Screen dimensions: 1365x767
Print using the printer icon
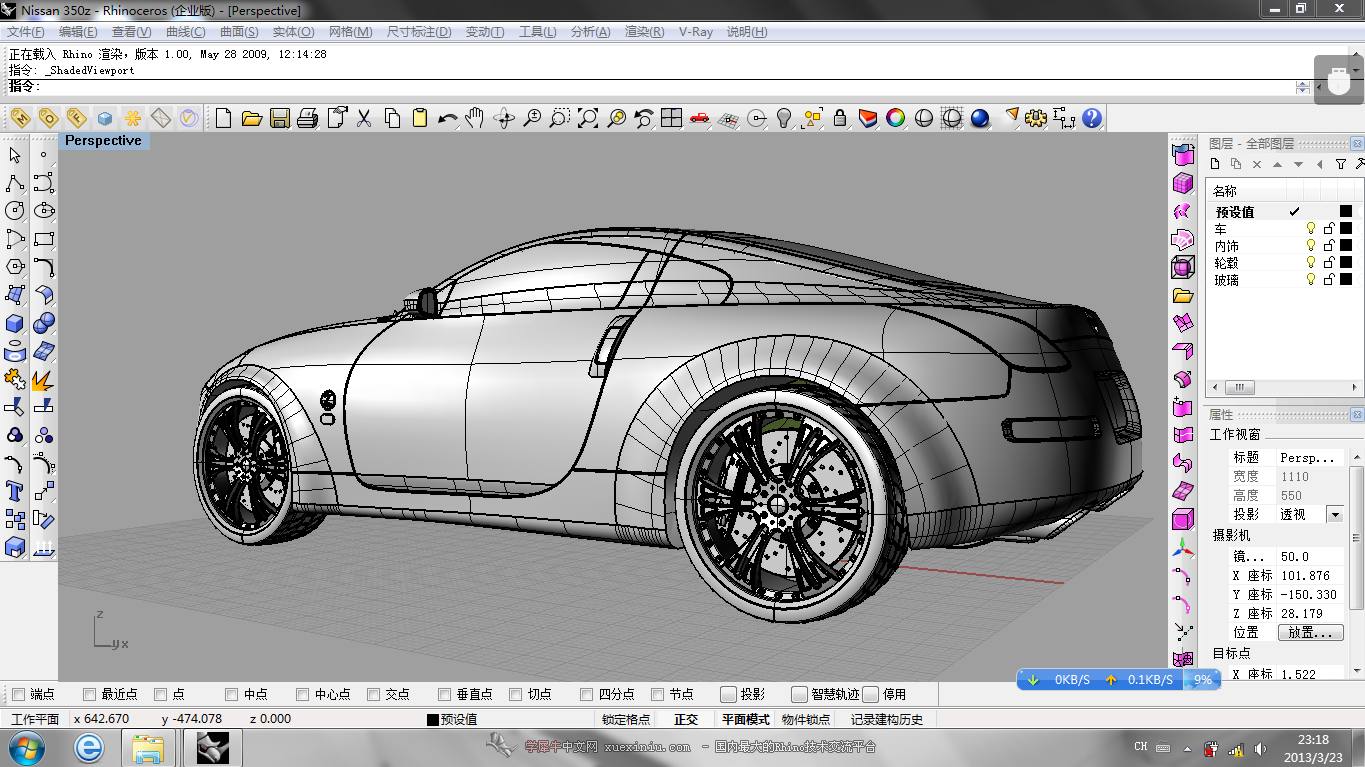308,118
